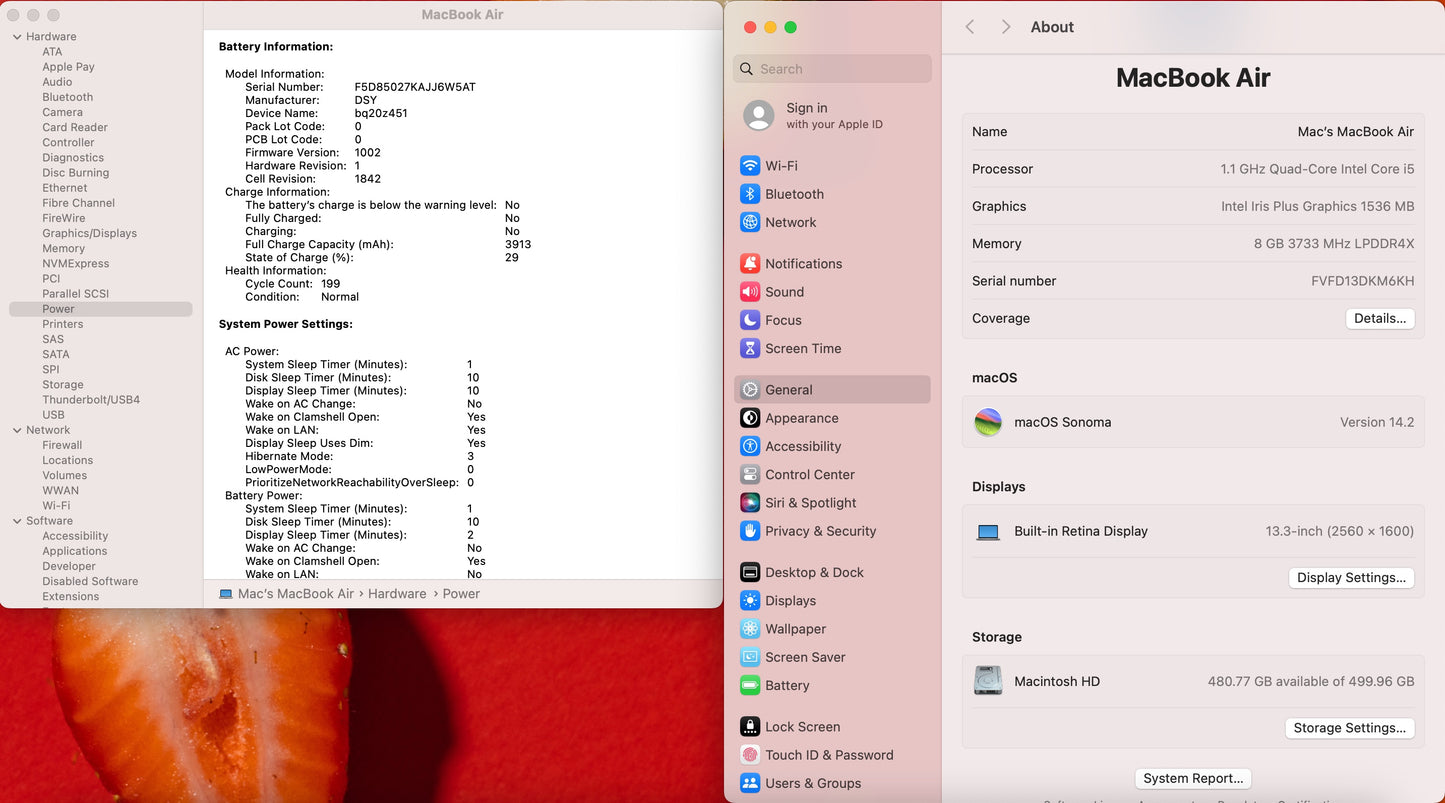The width and height of the screenshot is (1445, 803).
Task: Click the Search field in System Settings
Action: click(x=840, y=69)
